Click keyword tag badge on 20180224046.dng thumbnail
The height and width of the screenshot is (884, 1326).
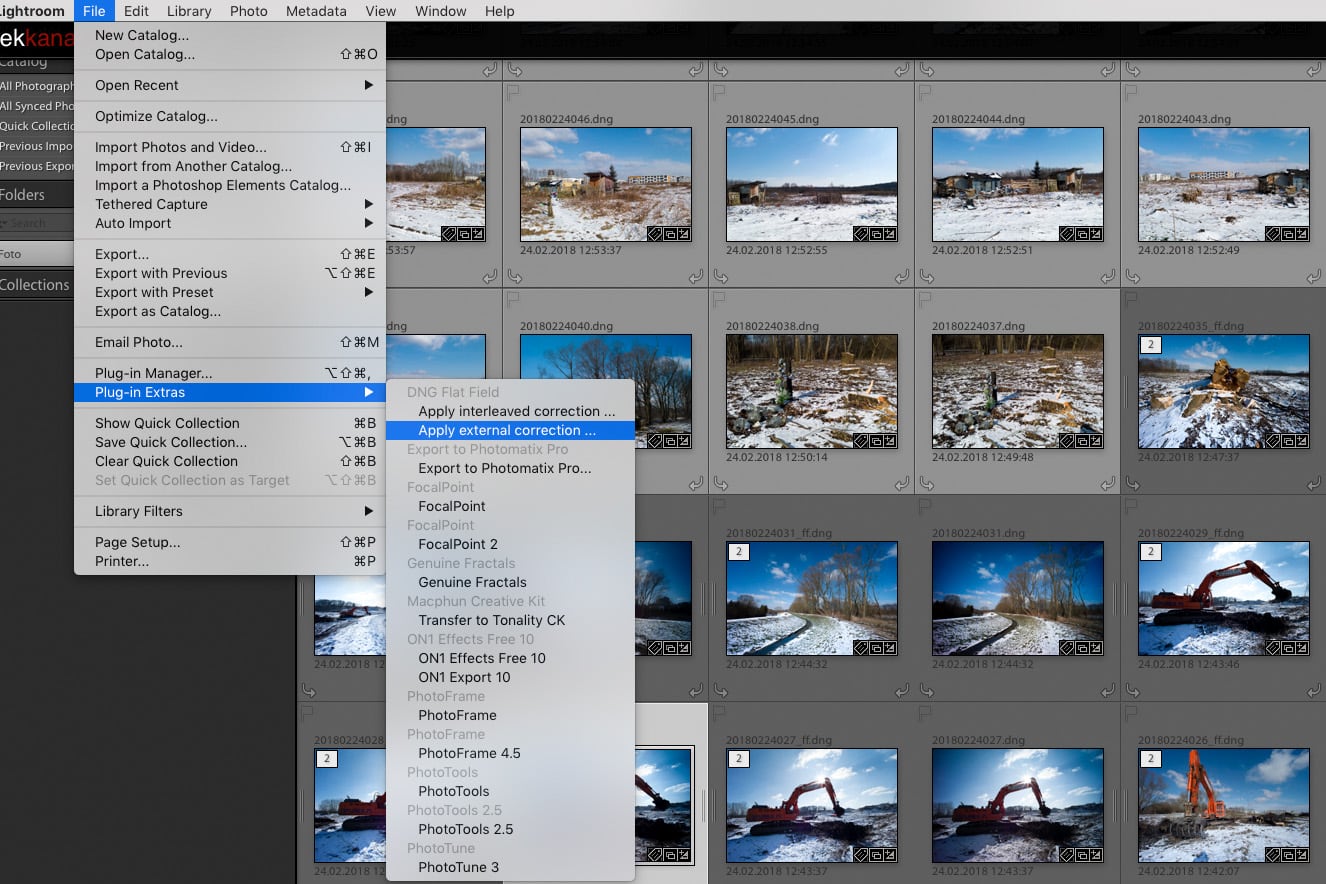click(x=655, y=234)
